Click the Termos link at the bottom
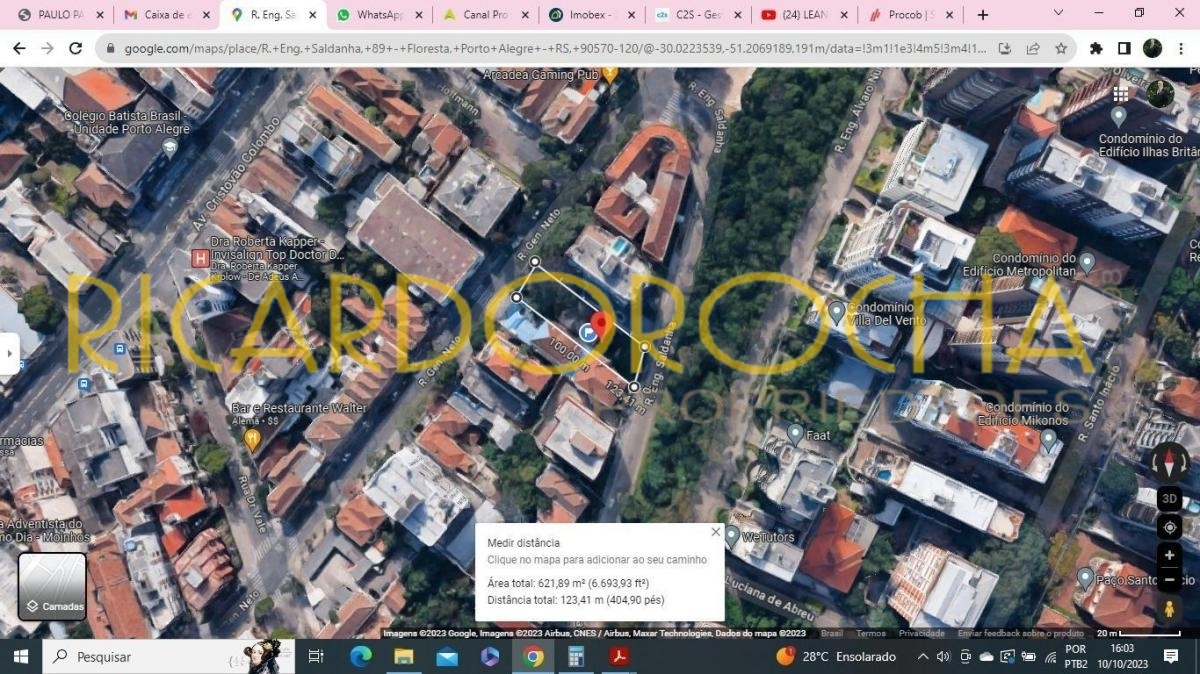Image resolution: width=1200 pixels, height=674 pixels. pyautogui.click(x=870, y=633)
